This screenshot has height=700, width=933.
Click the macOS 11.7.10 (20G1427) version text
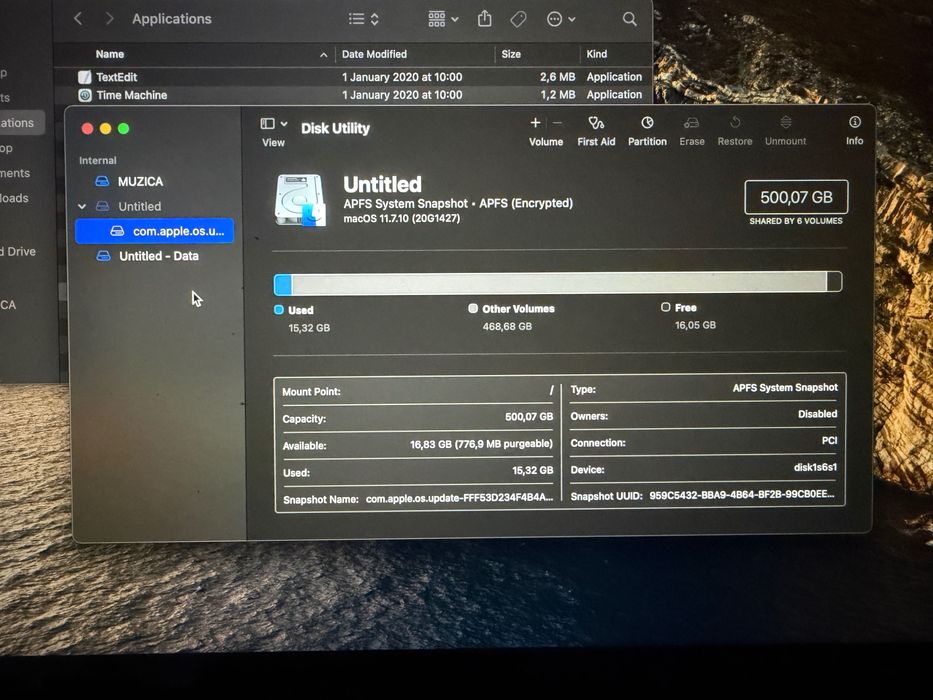402,218
